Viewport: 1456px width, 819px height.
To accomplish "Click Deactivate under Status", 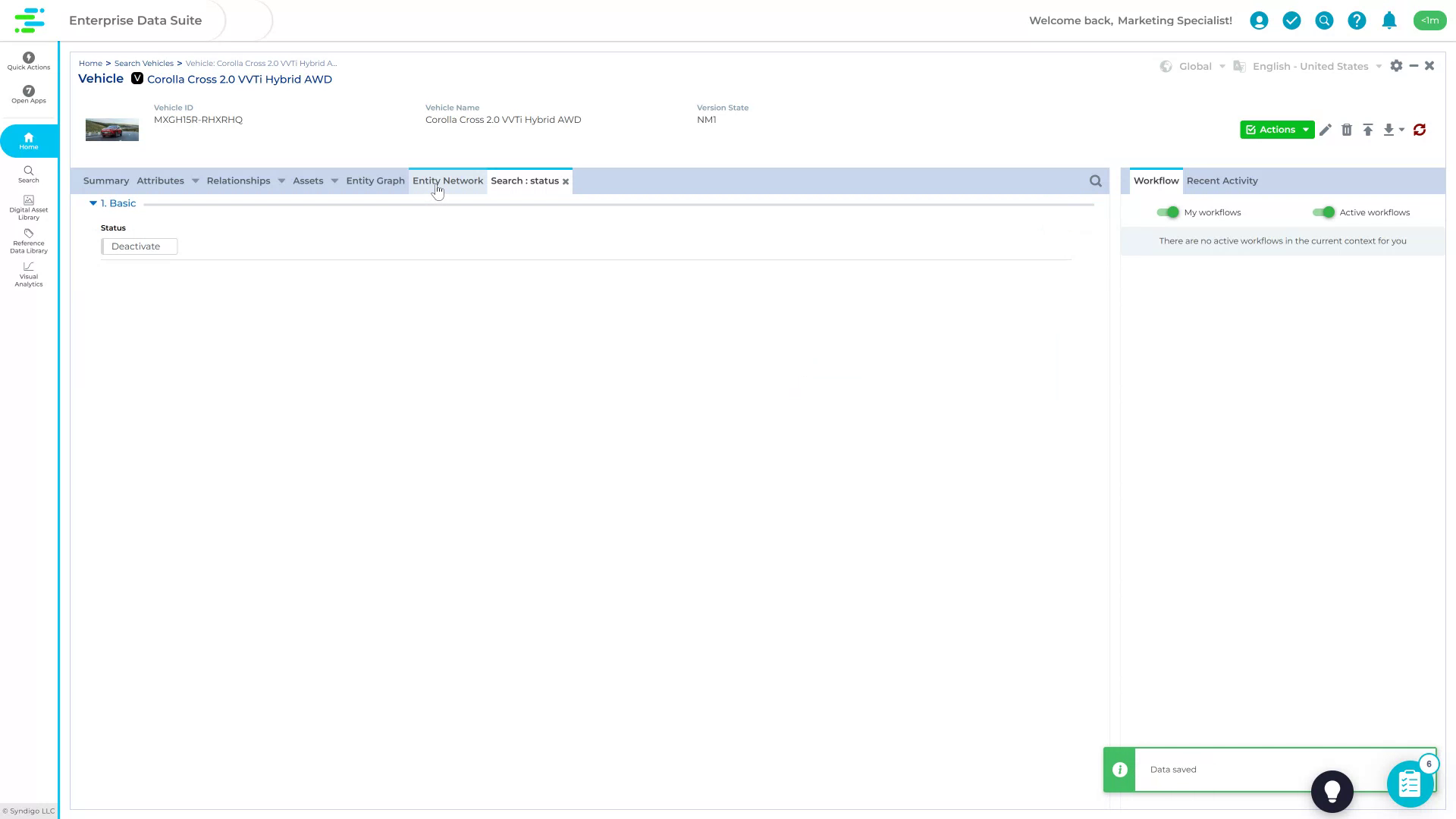I will 139,246.
